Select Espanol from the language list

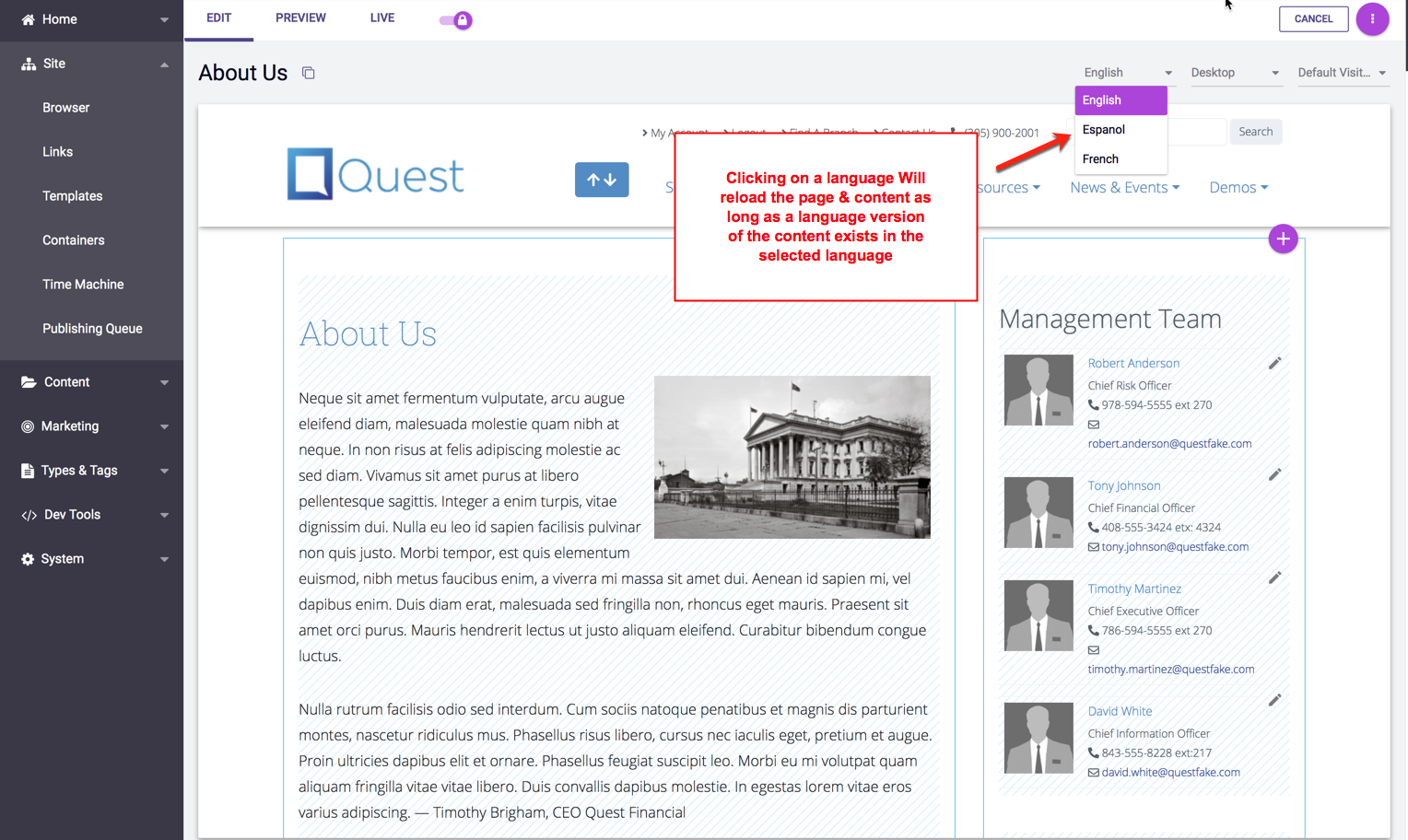click(1104, 130)
